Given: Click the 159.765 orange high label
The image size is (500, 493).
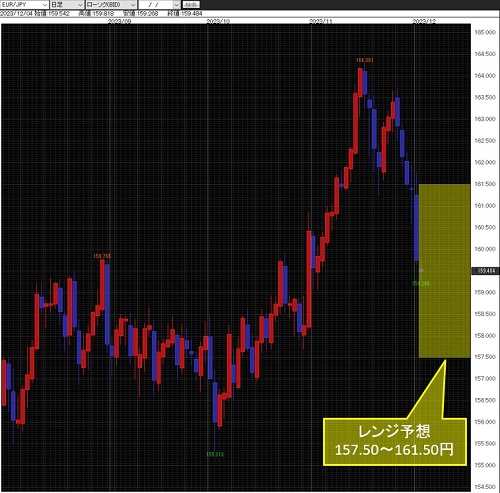Looking at the screenshot, I should (102, 256).
